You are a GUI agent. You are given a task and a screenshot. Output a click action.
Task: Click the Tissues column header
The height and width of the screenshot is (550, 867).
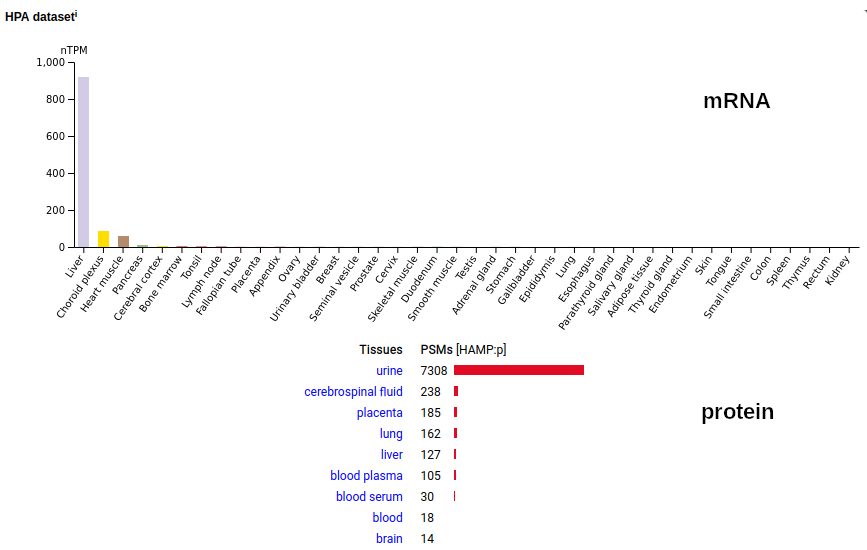(x=381, y=350)
